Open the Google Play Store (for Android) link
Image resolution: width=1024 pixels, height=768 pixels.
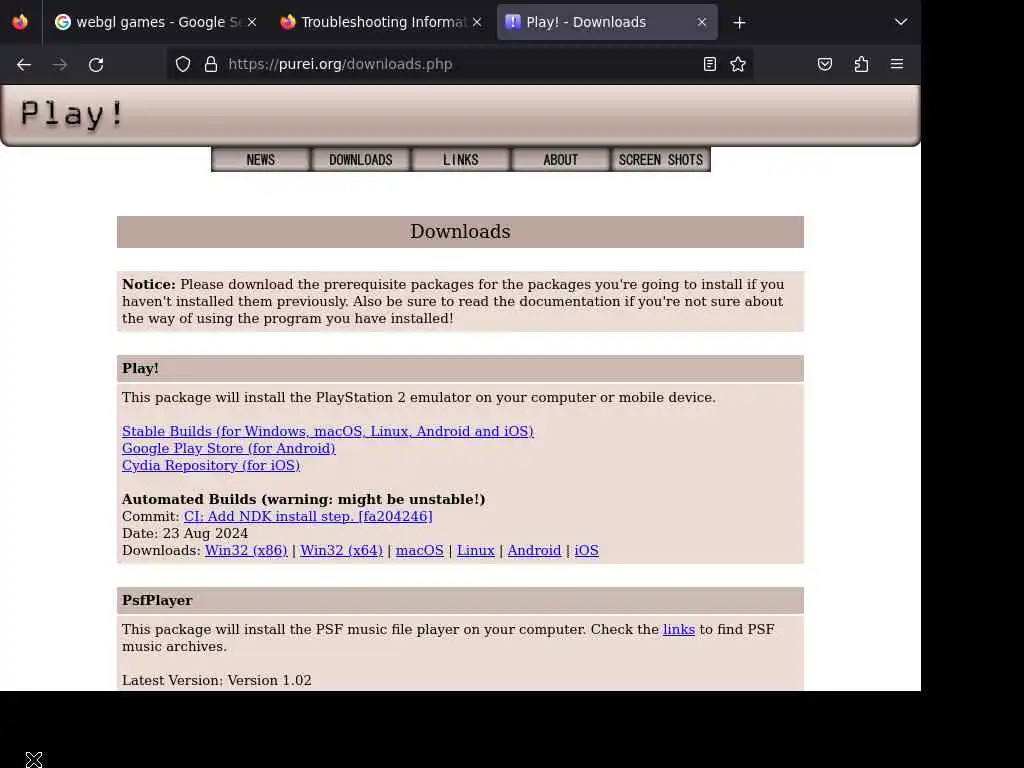click(x=229, y=449)
